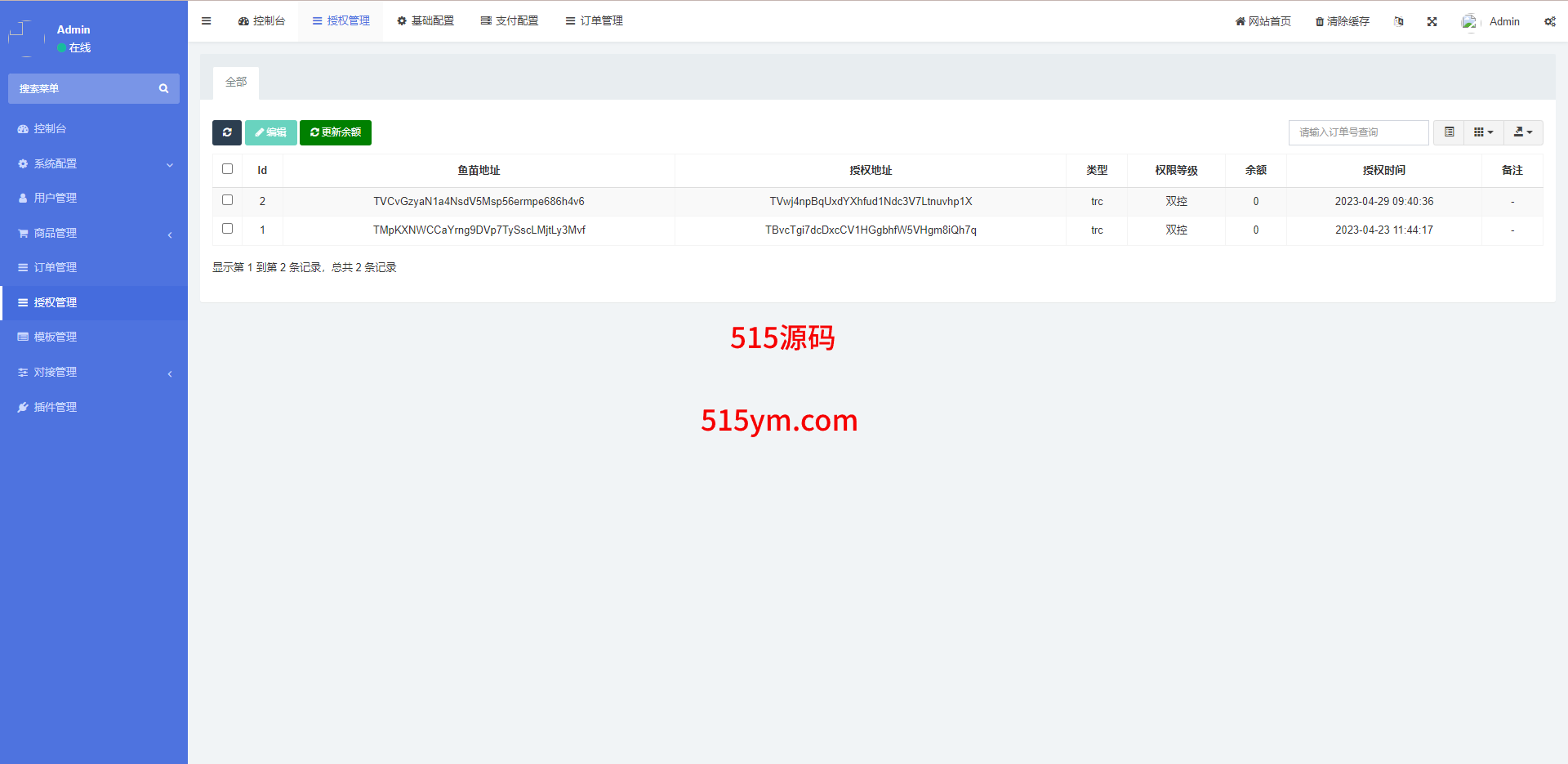
Task: Switch to the 支付配置 top tab
Action: click(510, 21)
